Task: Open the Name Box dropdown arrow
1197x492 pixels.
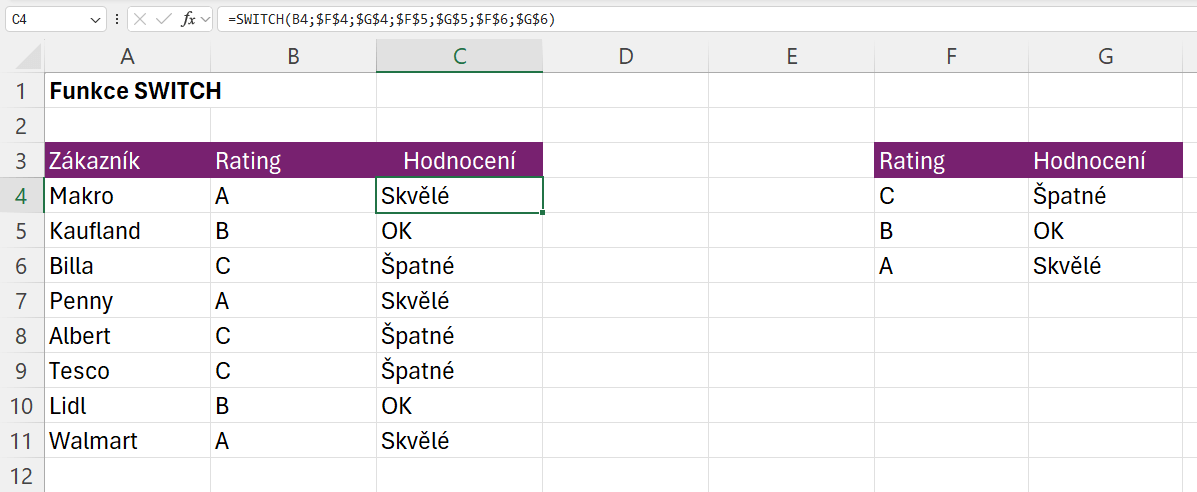Action: [96, 20]
